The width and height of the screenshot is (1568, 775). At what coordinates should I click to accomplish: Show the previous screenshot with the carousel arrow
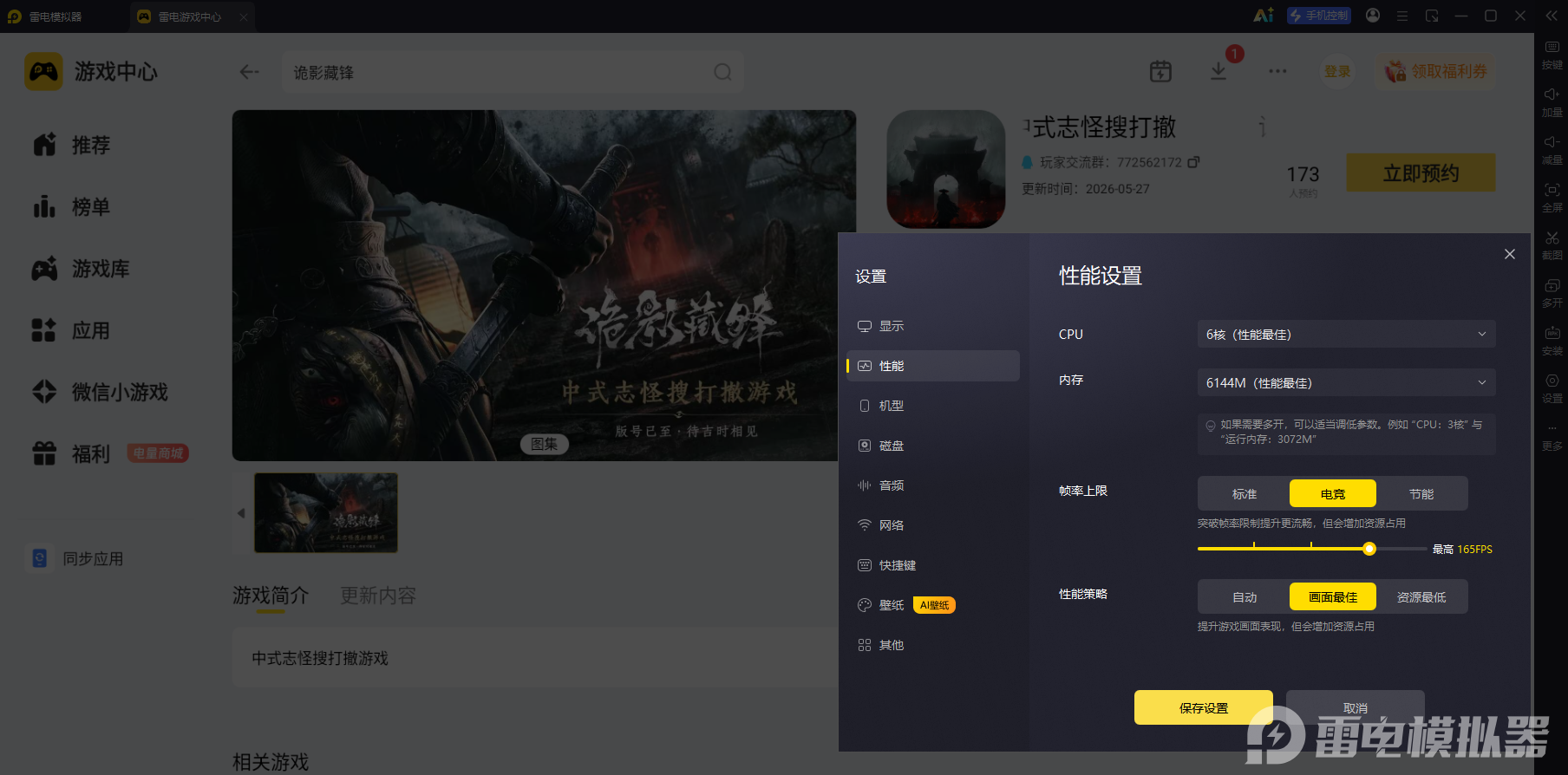(x=241, y=513)
